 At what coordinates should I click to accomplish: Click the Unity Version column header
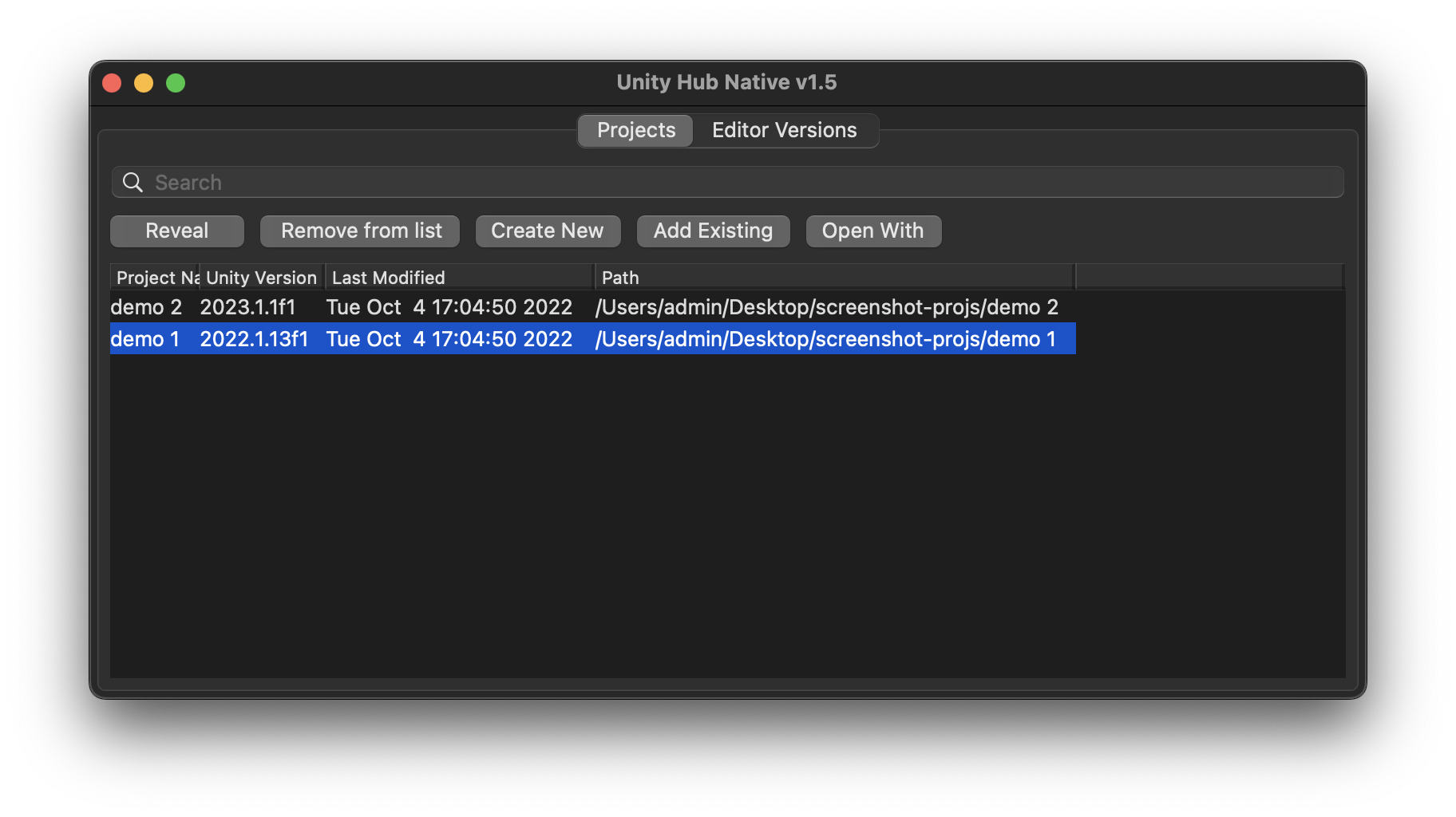pos(261,277)
